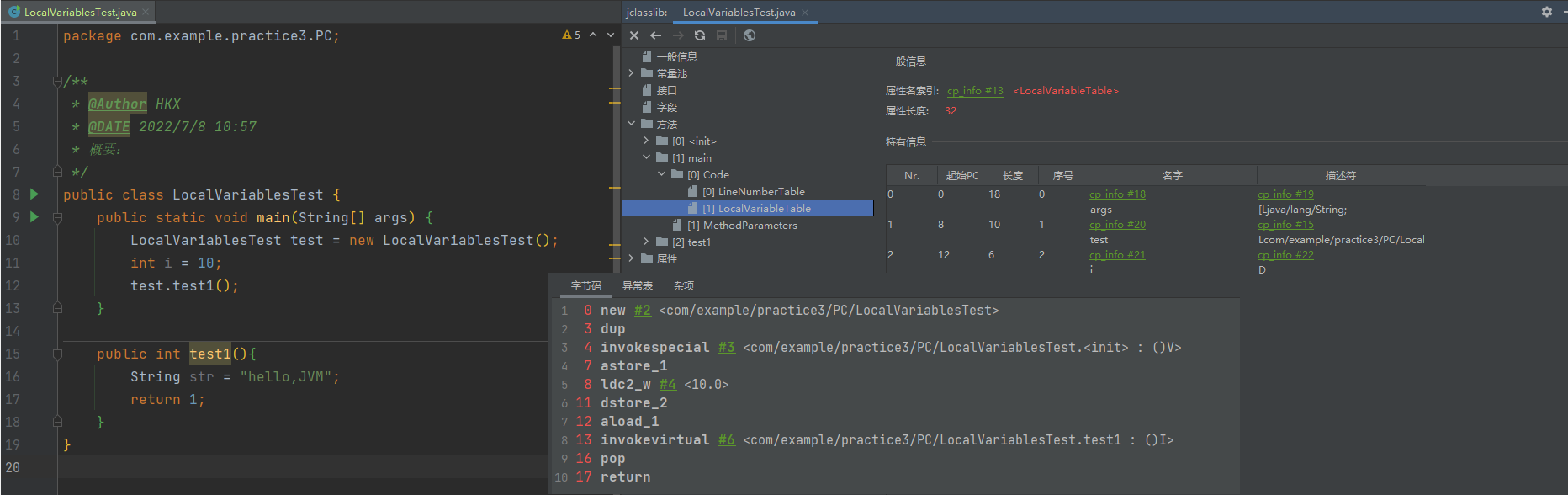
Task: Switch to the 异常表 tab
Action: pyautogui.click(x=637, y=286)
